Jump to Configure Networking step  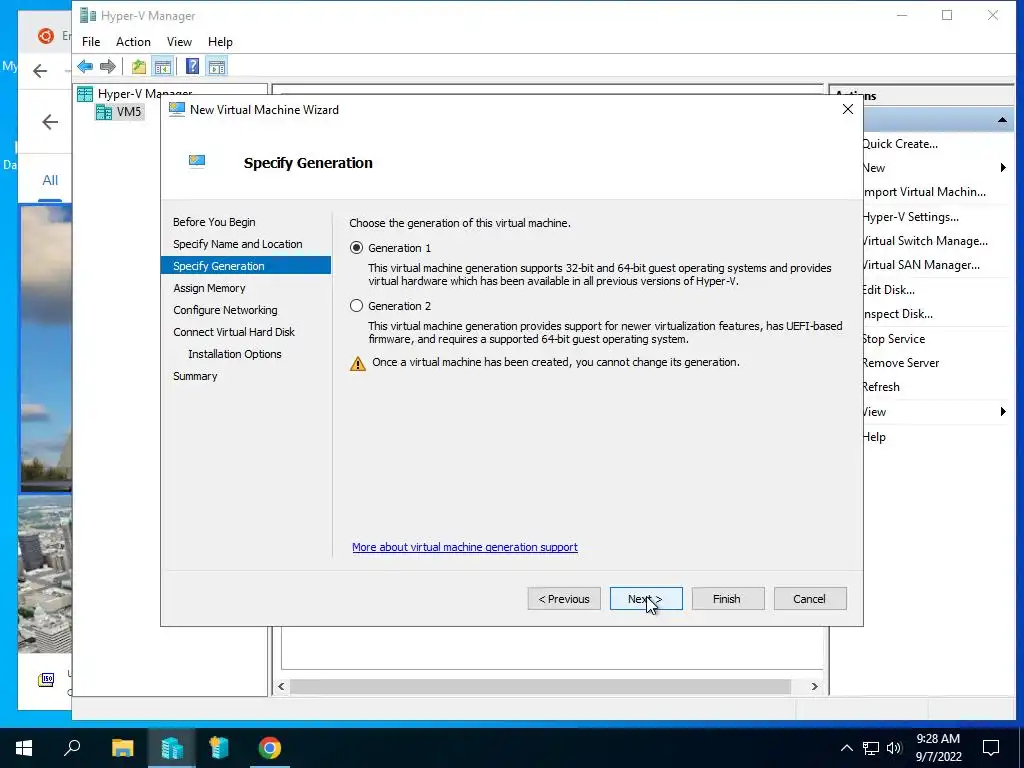225,310
